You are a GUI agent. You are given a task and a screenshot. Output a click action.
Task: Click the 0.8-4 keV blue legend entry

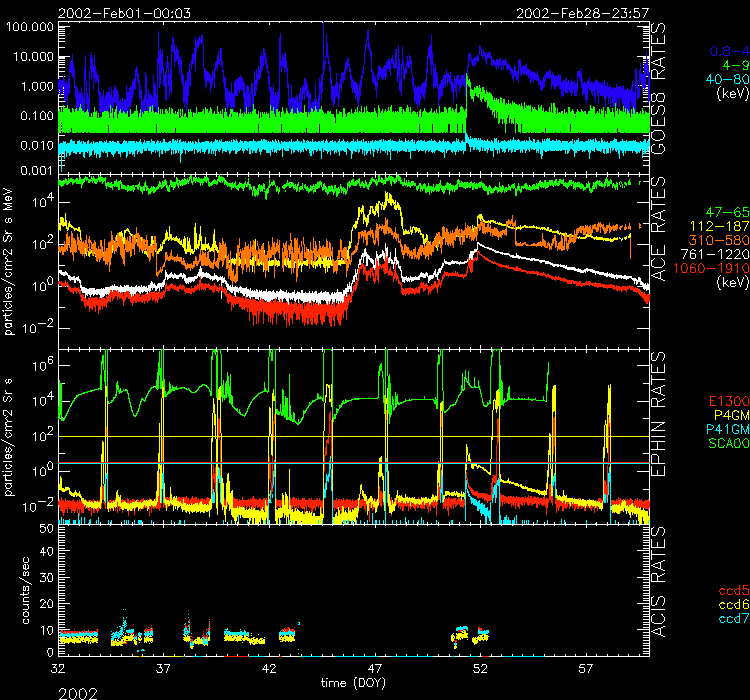point(726,50)
